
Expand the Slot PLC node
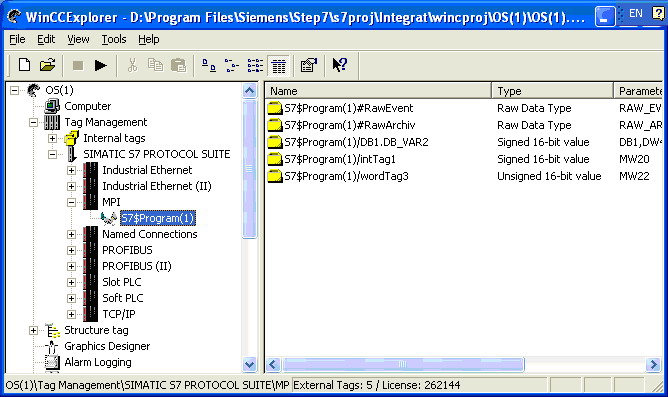coord(72,282)
